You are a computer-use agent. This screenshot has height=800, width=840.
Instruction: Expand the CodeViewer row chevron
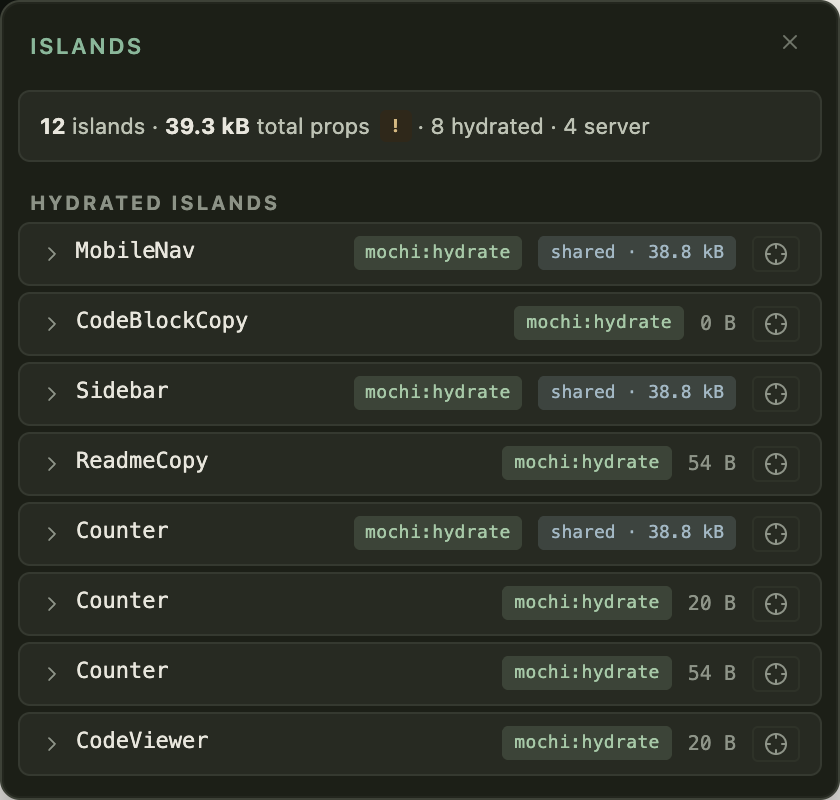pyautogui.click(x=51, y=744)
